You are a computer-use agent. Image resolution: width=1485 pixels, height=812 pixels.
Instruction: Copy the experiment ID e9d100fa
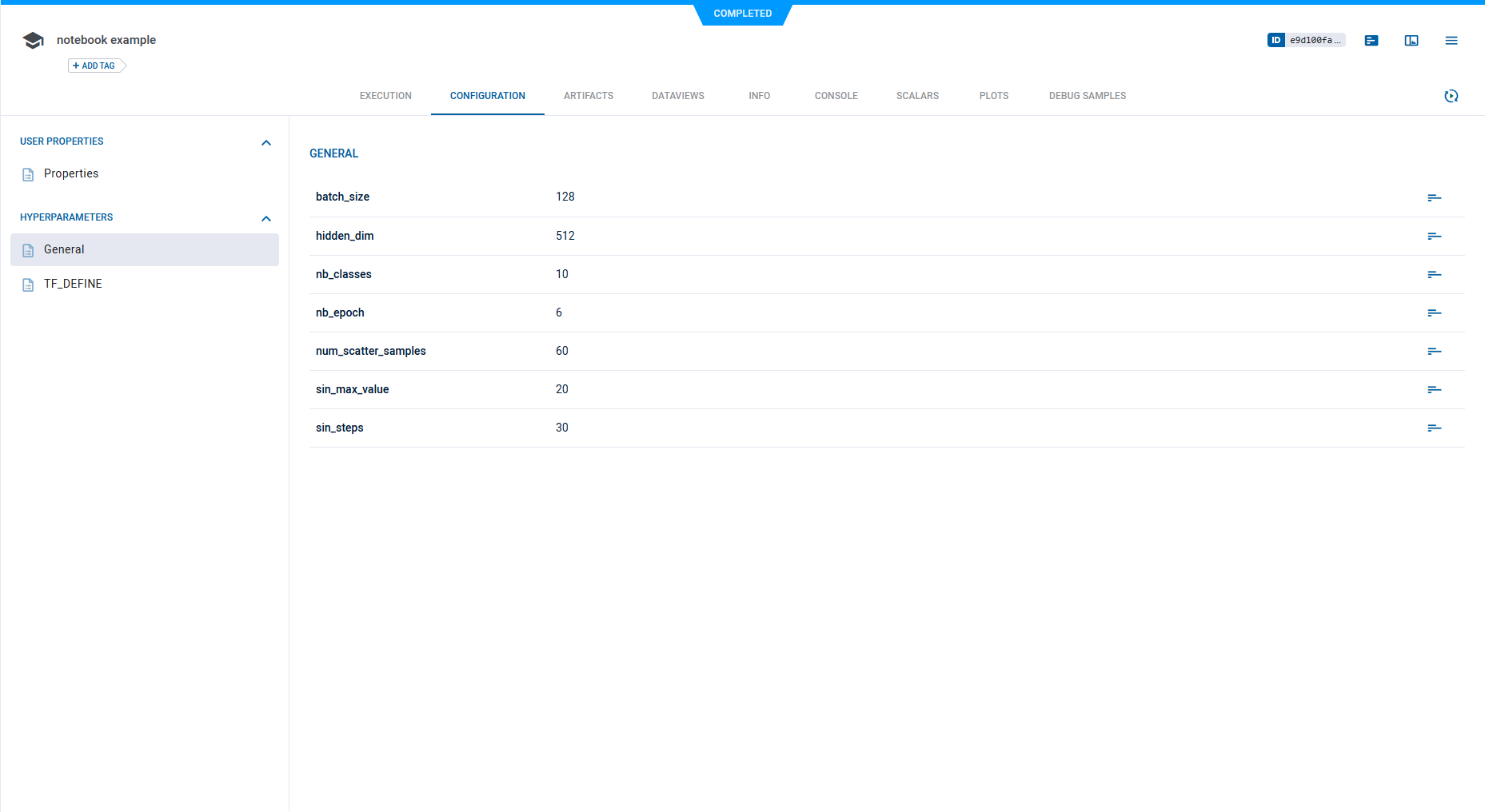coord(1315,40)
